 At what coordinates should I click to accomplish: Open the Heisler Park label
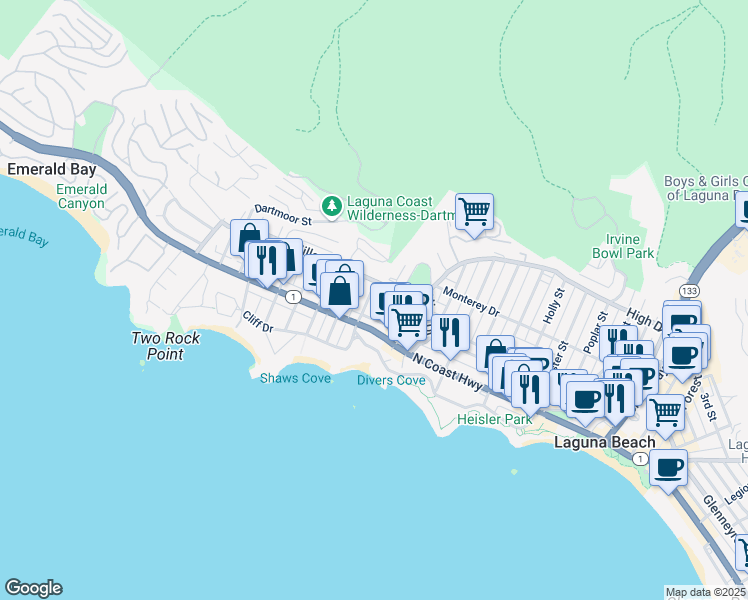[x=495, y=420]
